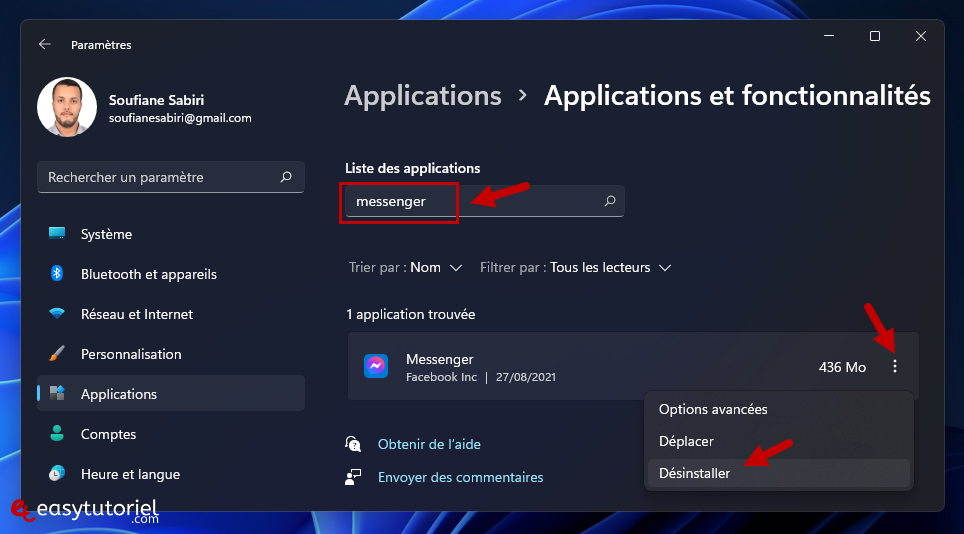Click the Messenger app icon

[x=376, y=366]
